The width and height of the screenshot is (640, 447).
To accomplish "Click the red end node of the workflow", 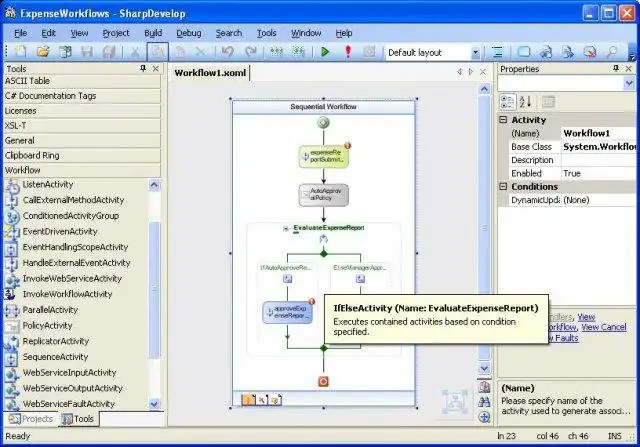I will [x=323, y=382].
